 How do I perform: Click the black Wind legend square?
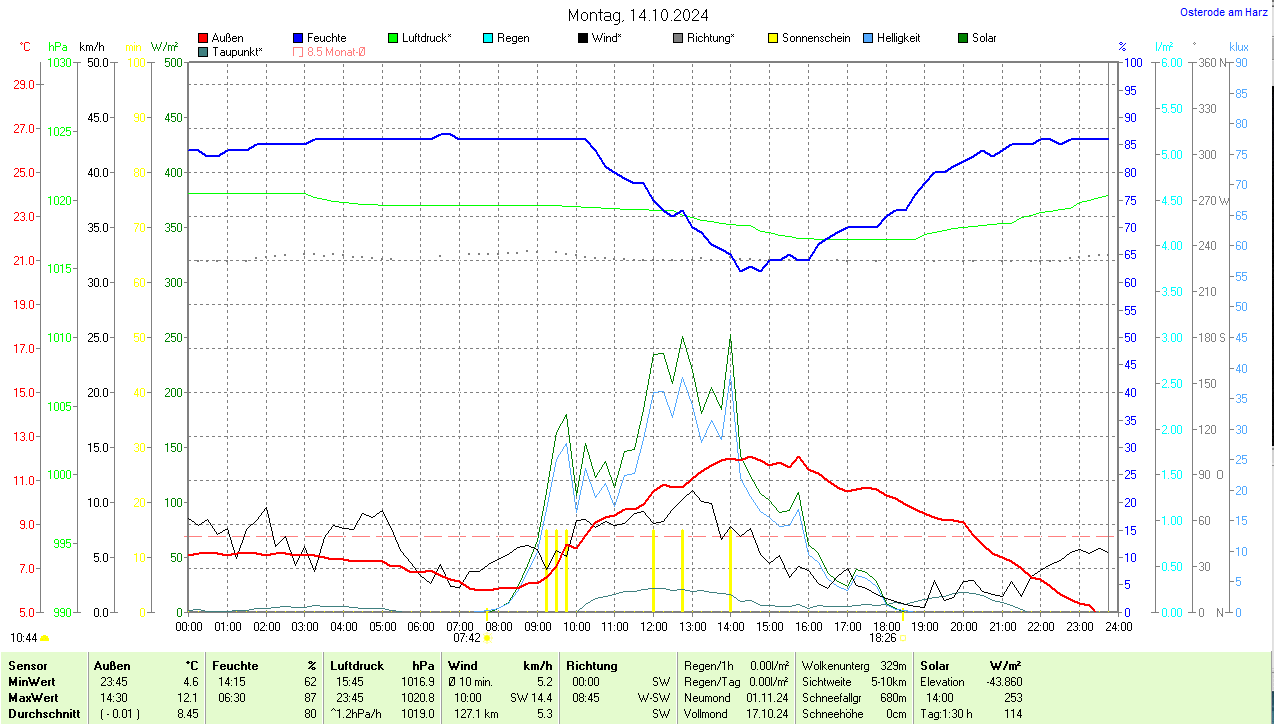coord(582,38)
